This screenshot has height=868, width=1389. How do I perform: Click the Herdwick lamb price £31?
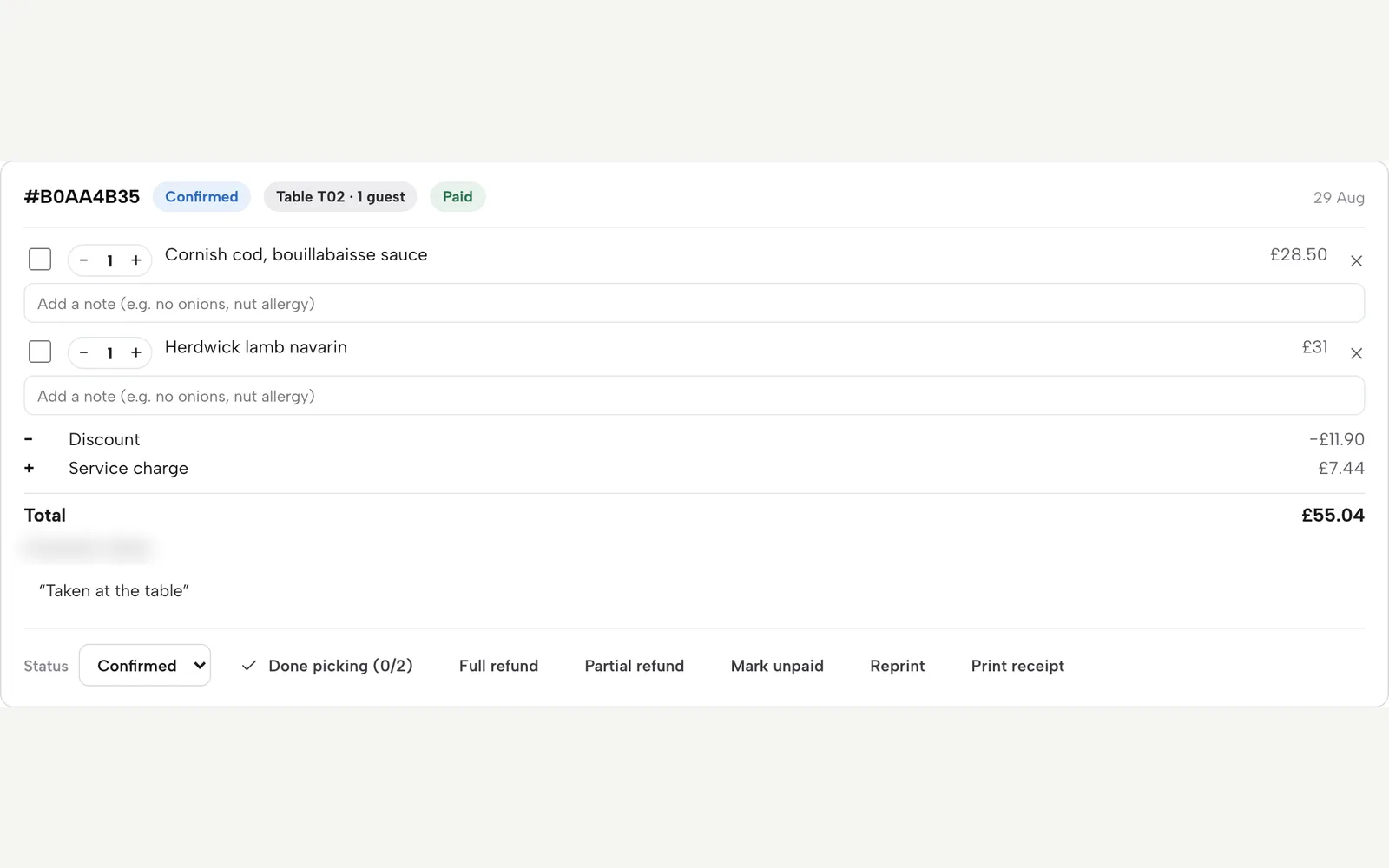point(1314,347)
